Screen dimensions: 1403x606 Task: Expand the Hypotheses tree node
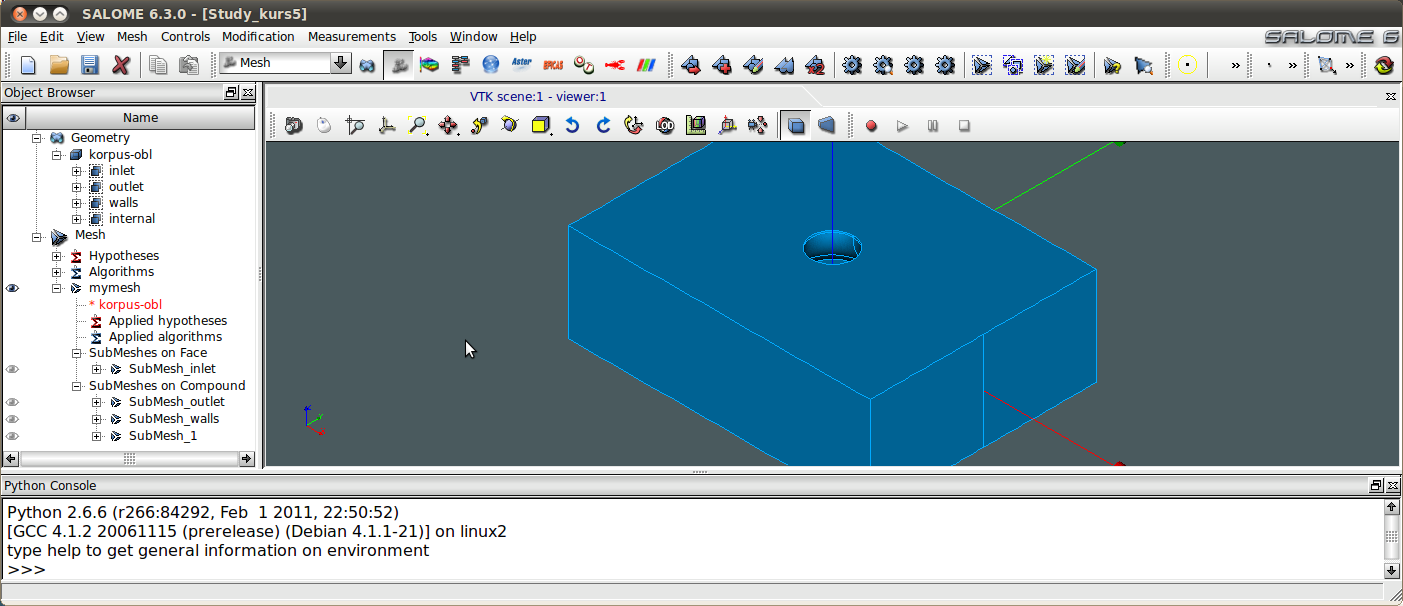coord(58,256)
